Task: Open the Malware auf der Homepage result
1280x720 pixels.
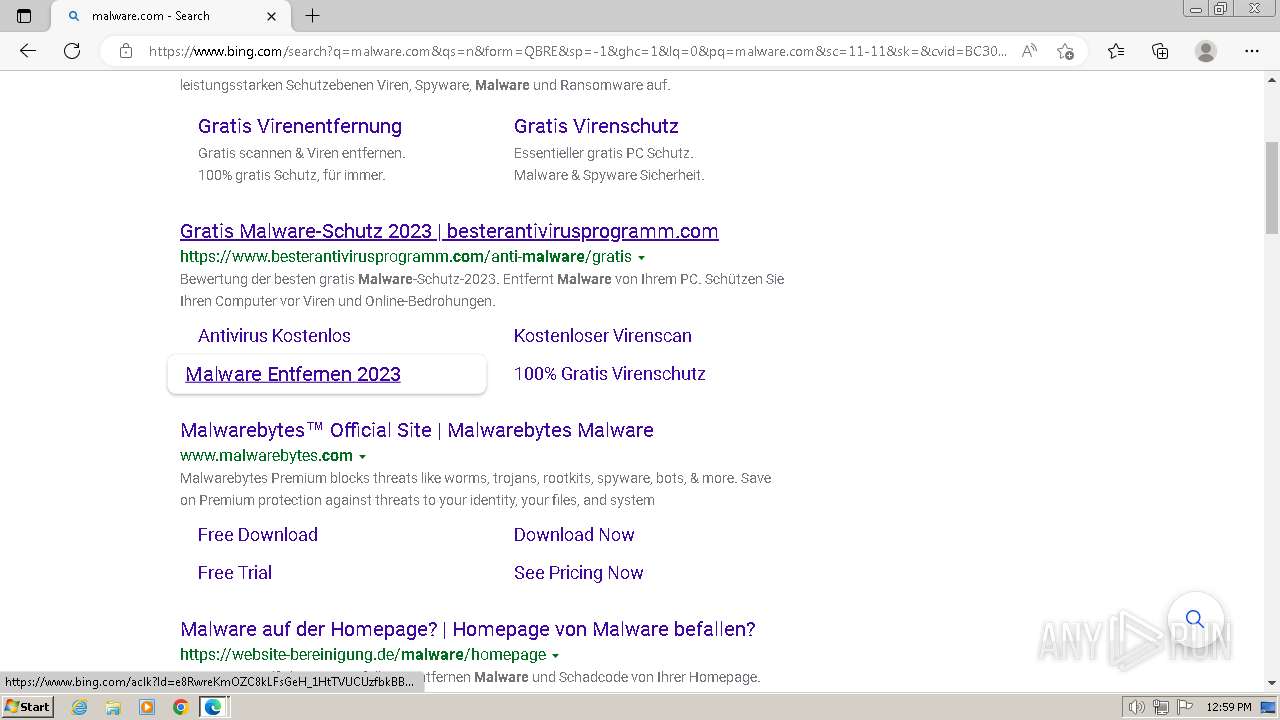Action: pyautogui.click(x=468, y=629)
